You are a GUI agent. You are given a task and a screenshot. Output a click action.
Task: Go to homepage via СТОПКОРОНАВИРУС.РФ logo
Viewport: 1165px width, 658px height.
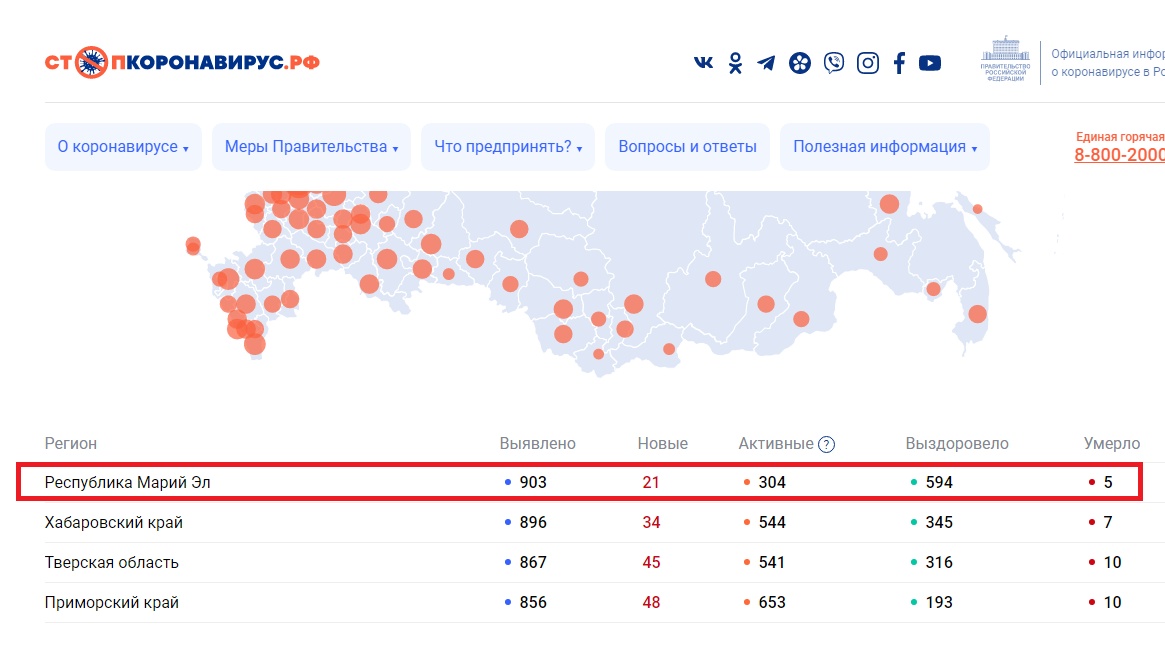(182, 62)
